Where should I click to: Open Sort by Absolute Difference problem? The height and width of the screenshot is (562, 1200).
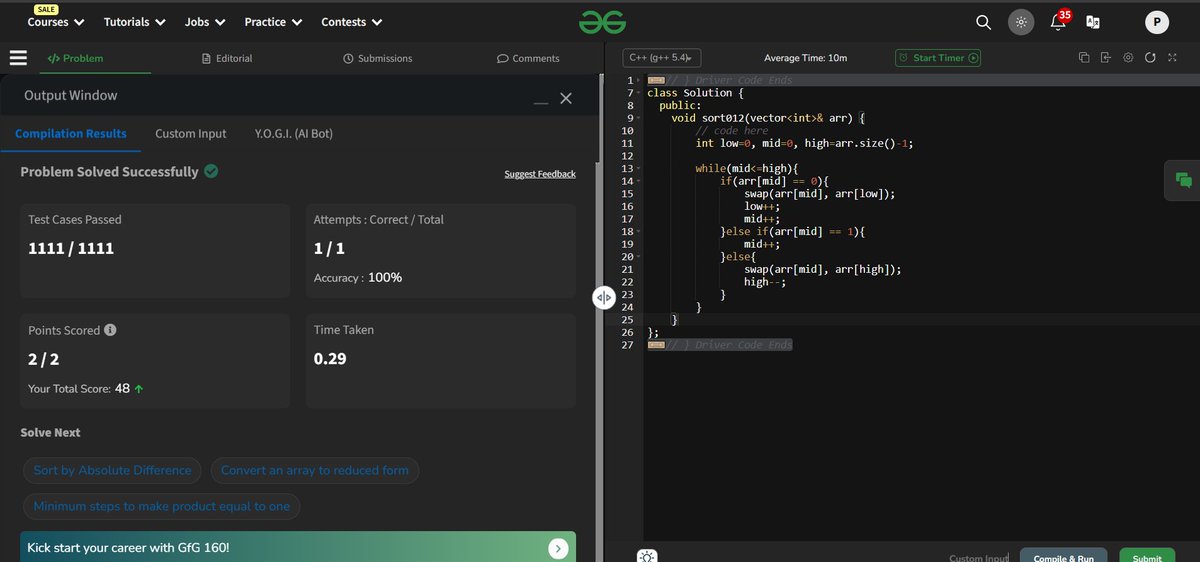point(112,470)
